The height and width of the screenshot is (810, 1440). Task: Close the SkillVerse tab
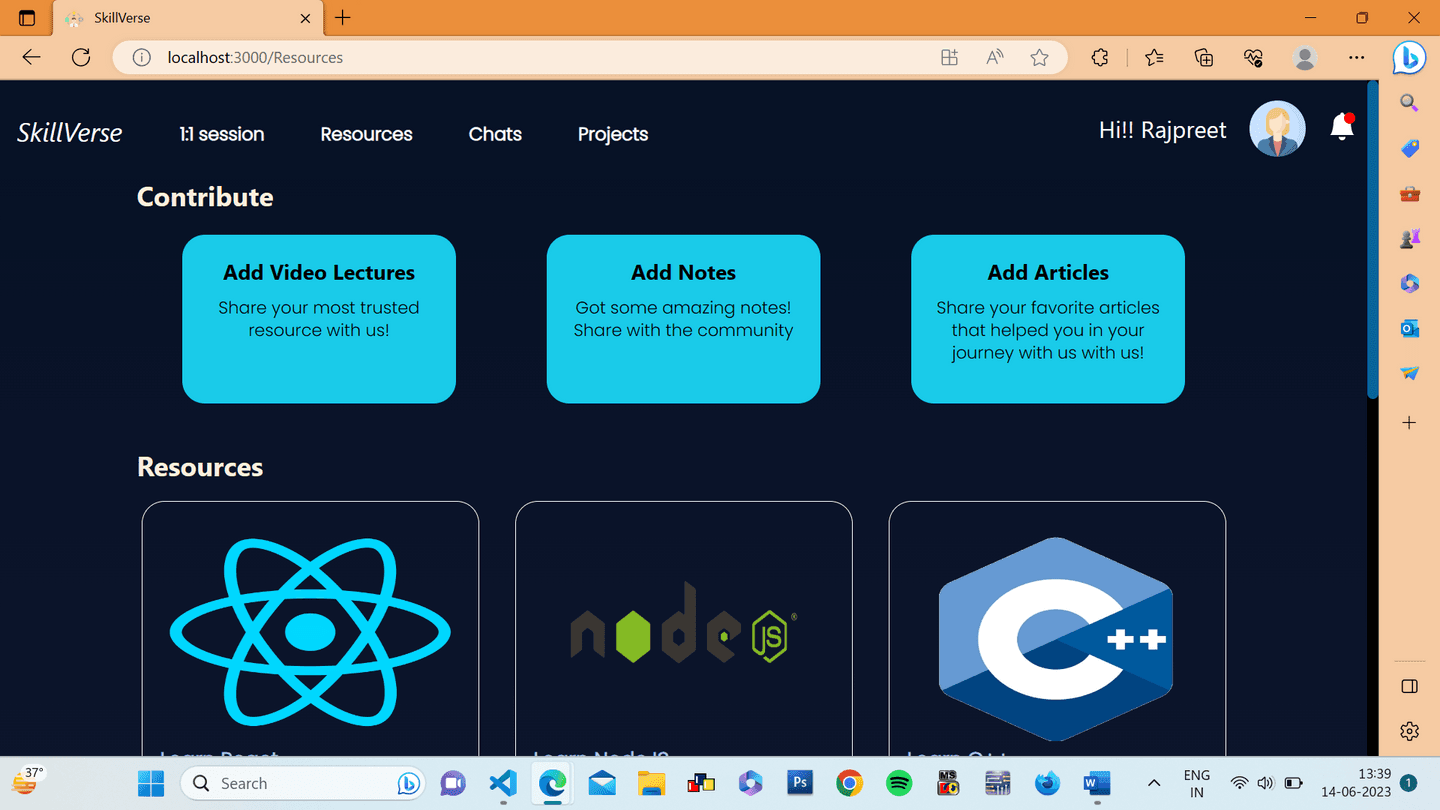click(306, 18)
